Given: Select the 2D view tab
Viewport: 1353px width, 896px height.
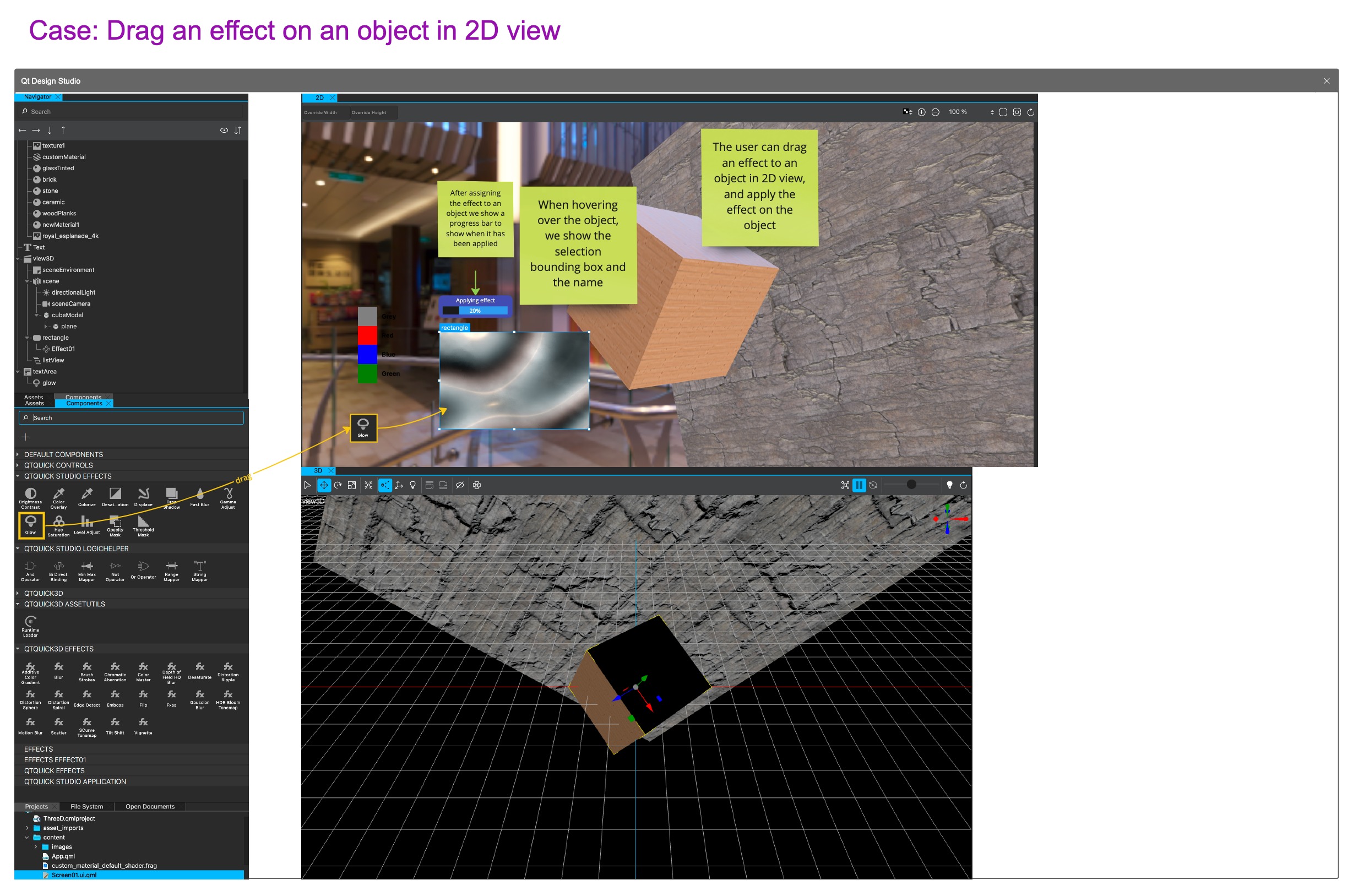Looking at the screenshot, I should point(319,97).
